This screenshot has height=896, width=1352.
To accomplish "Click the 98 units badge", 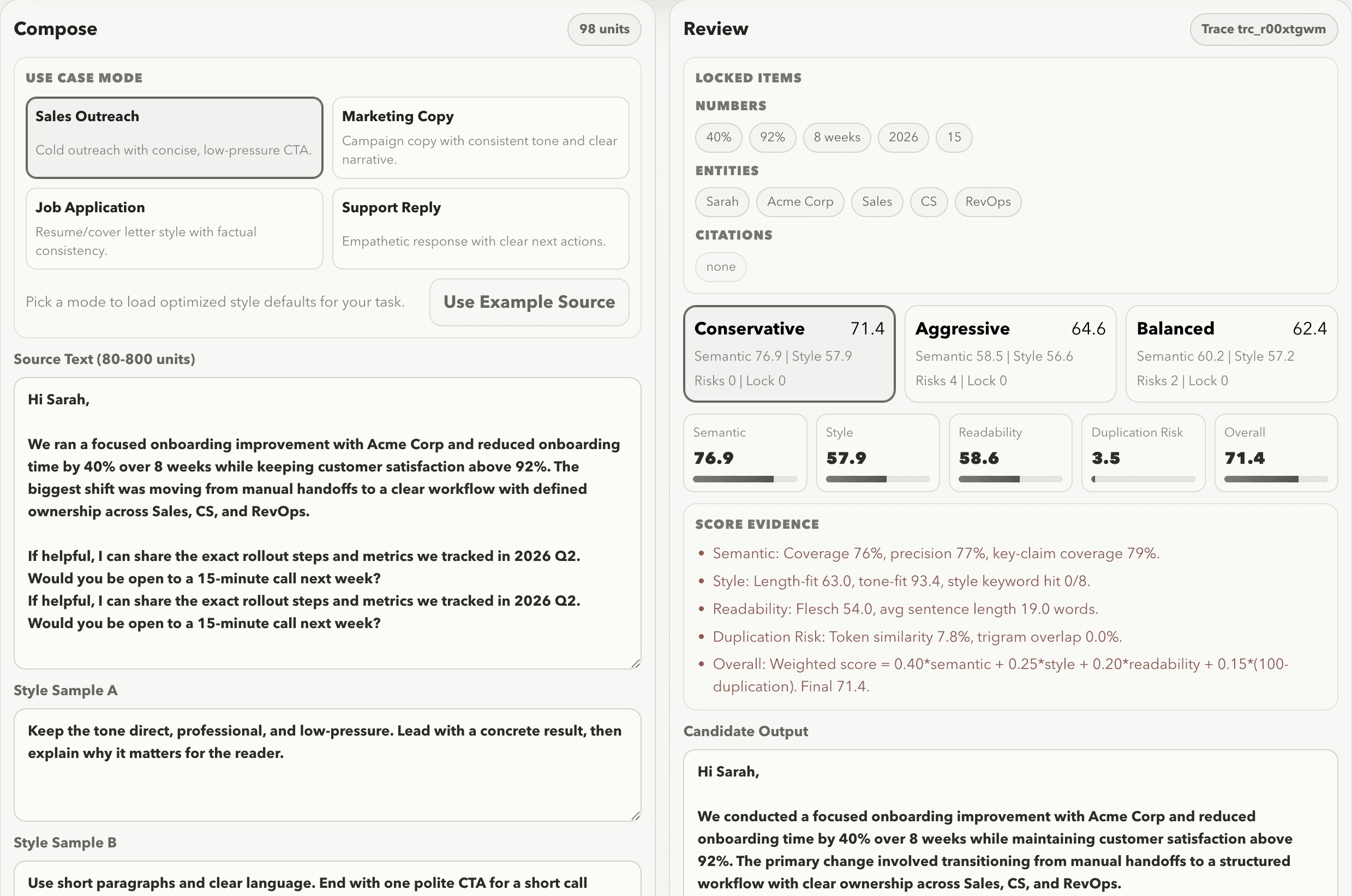I will [x=603, y=29].
